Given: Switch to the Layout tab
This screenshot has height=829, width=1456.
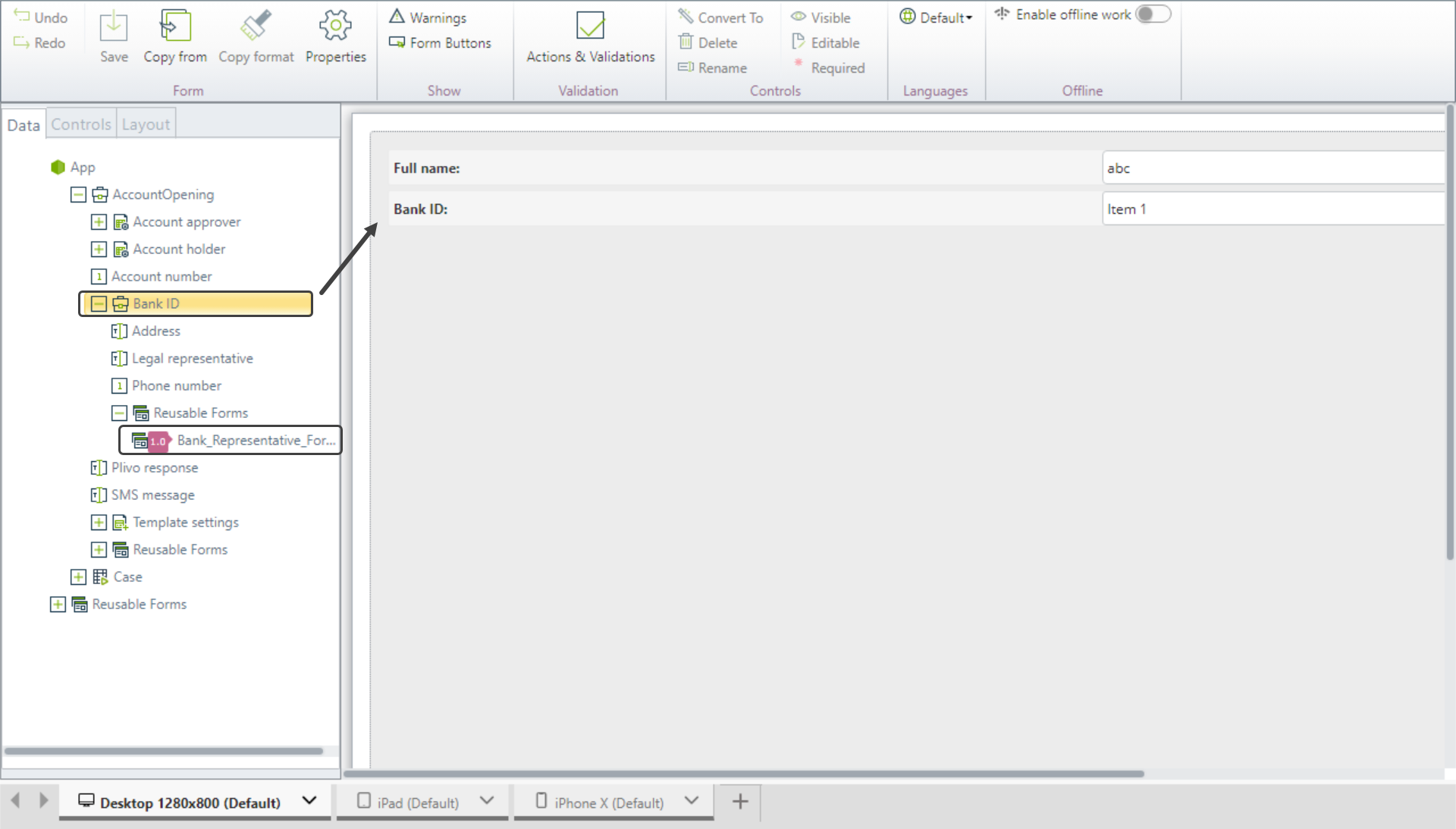Looking at the screenshot, I should (x=146, y=124).
